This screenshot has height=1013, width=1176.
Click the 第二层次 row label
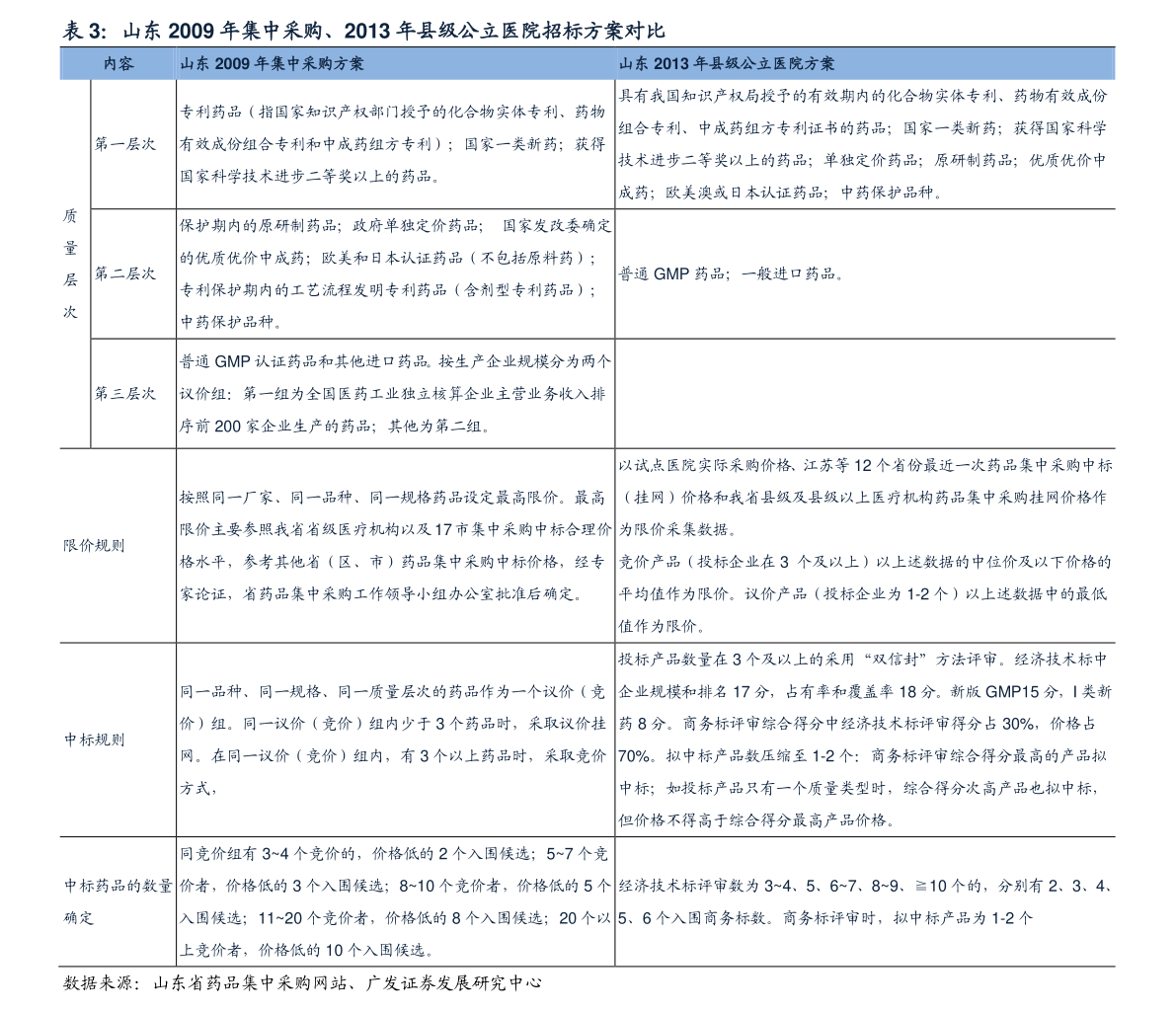[x=125, y=273]
